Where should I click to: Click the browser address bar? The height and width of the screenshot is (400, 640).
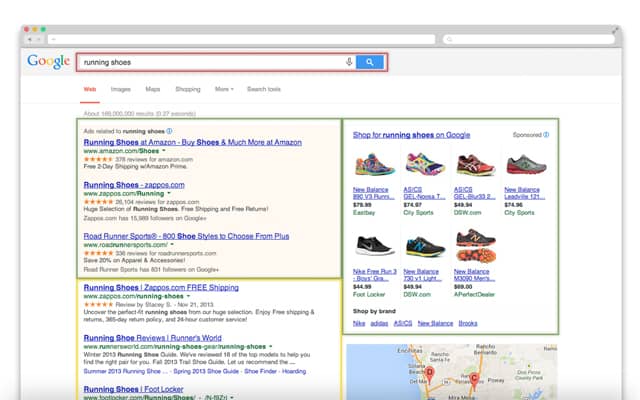click(x=241, y=39)
